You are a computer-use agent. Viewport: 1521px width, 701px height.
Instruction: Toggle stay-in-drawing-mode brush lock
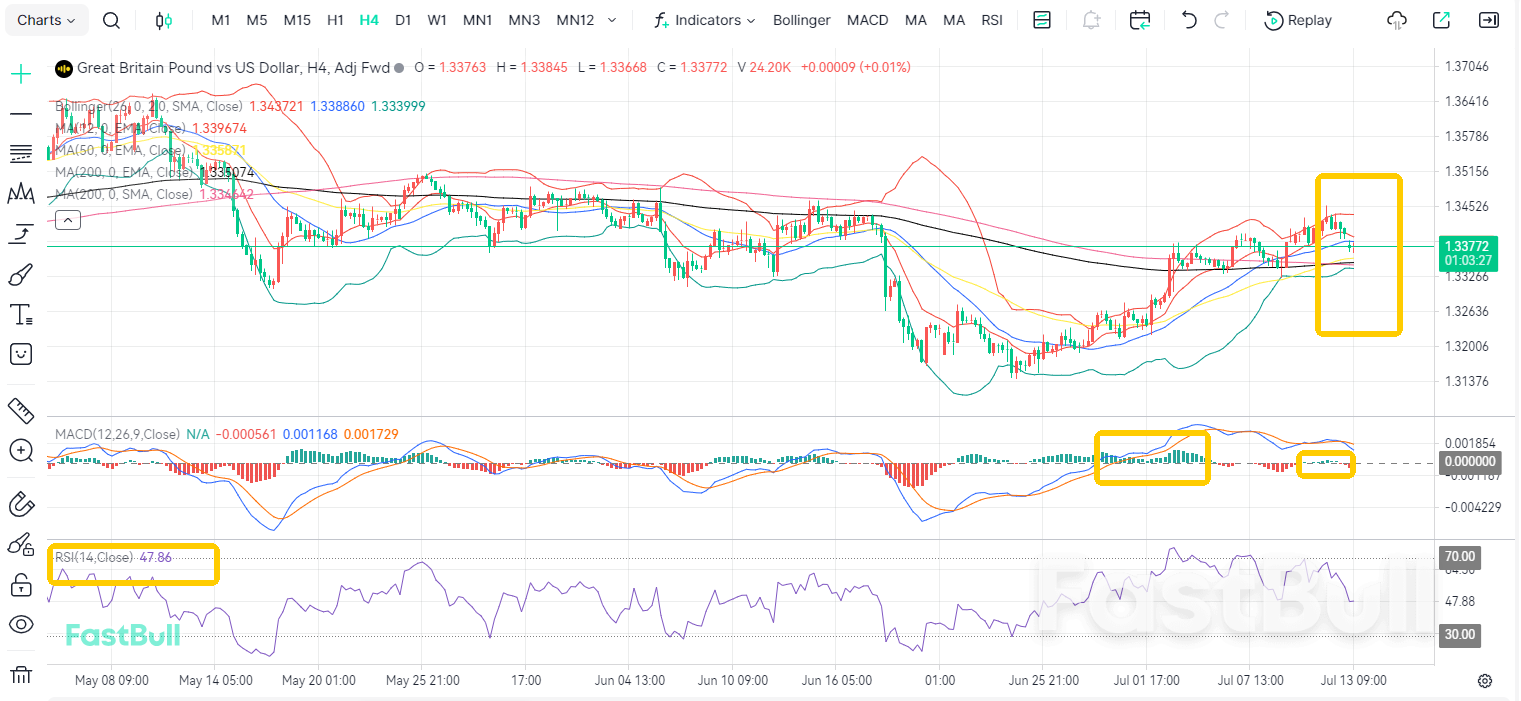click(x=21, y=544)
